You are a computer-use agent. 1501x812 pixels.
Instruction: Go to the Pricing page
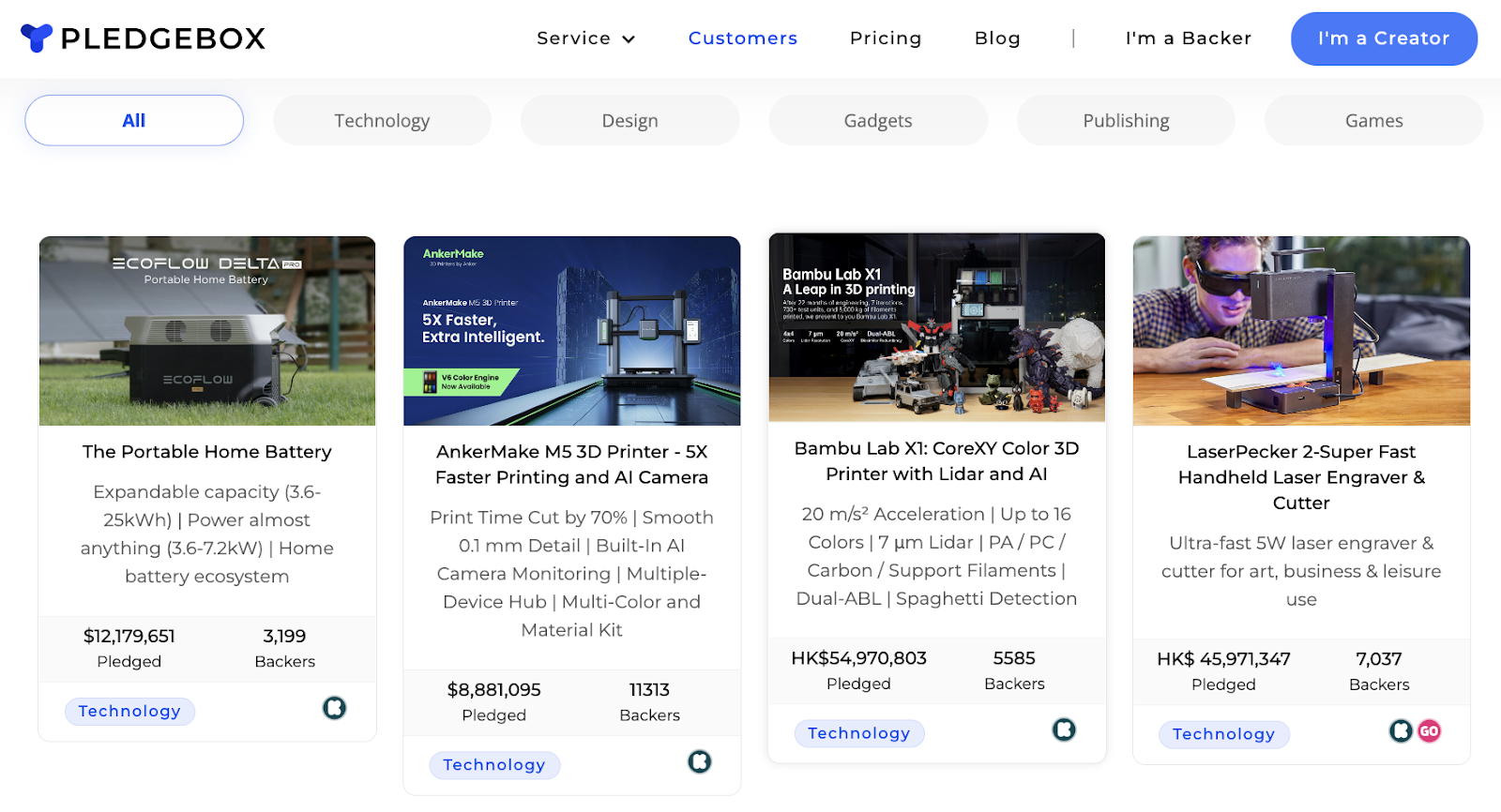pyautogui.click(x=886, y=38)
